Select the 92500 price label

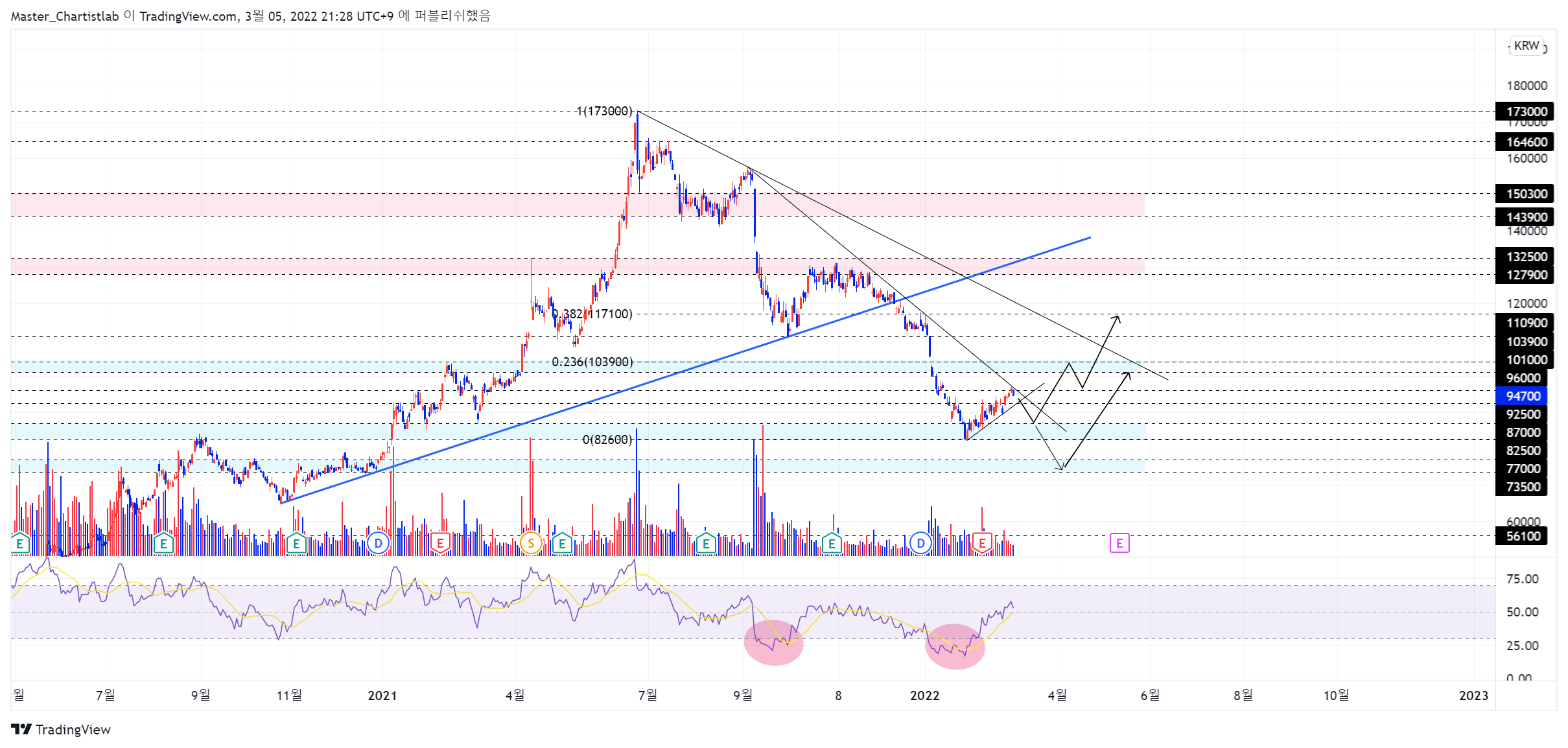tap(1521, 414)
